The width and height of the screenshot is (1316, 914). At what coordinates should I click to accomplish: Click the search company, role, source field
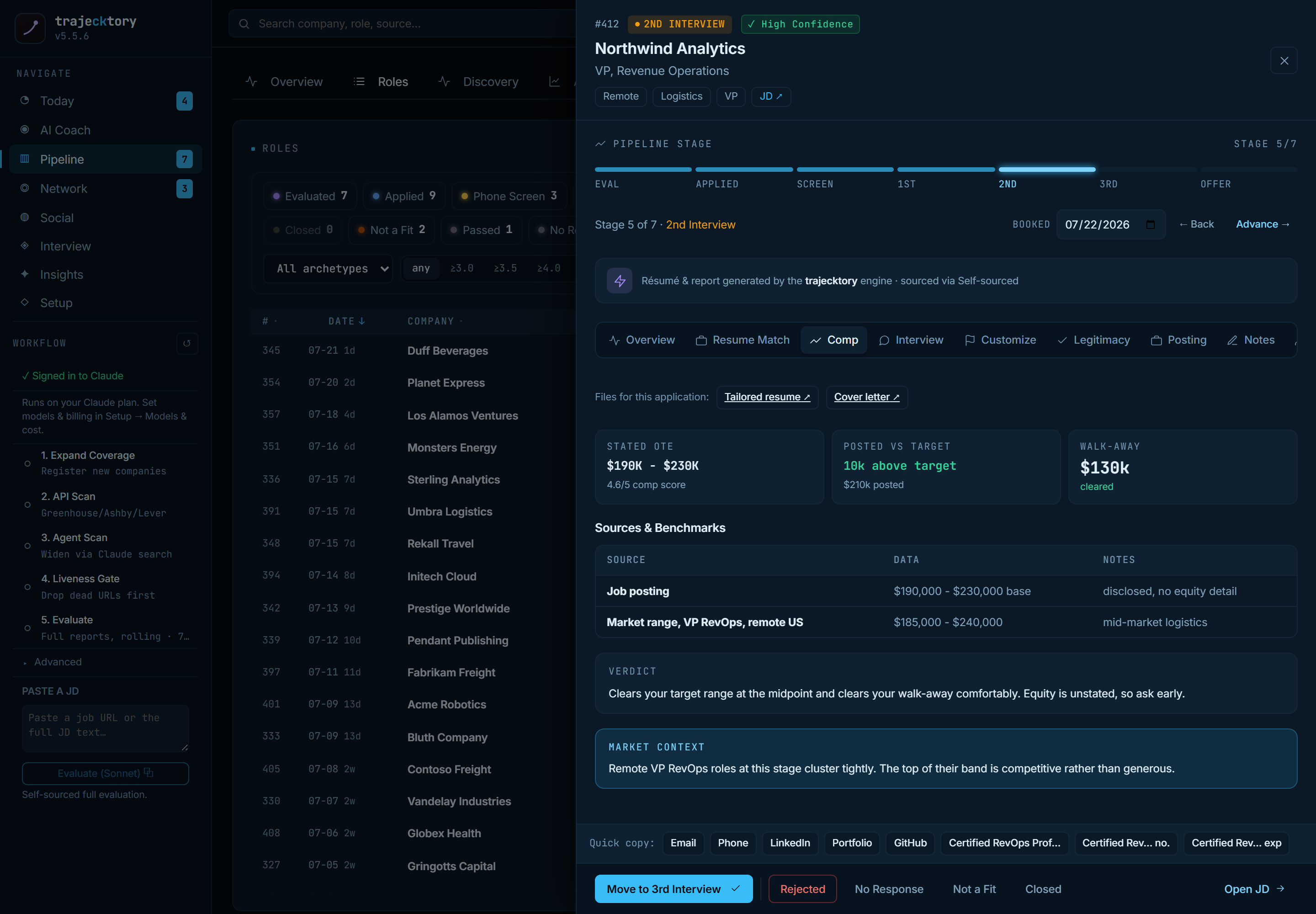[402, 23]
